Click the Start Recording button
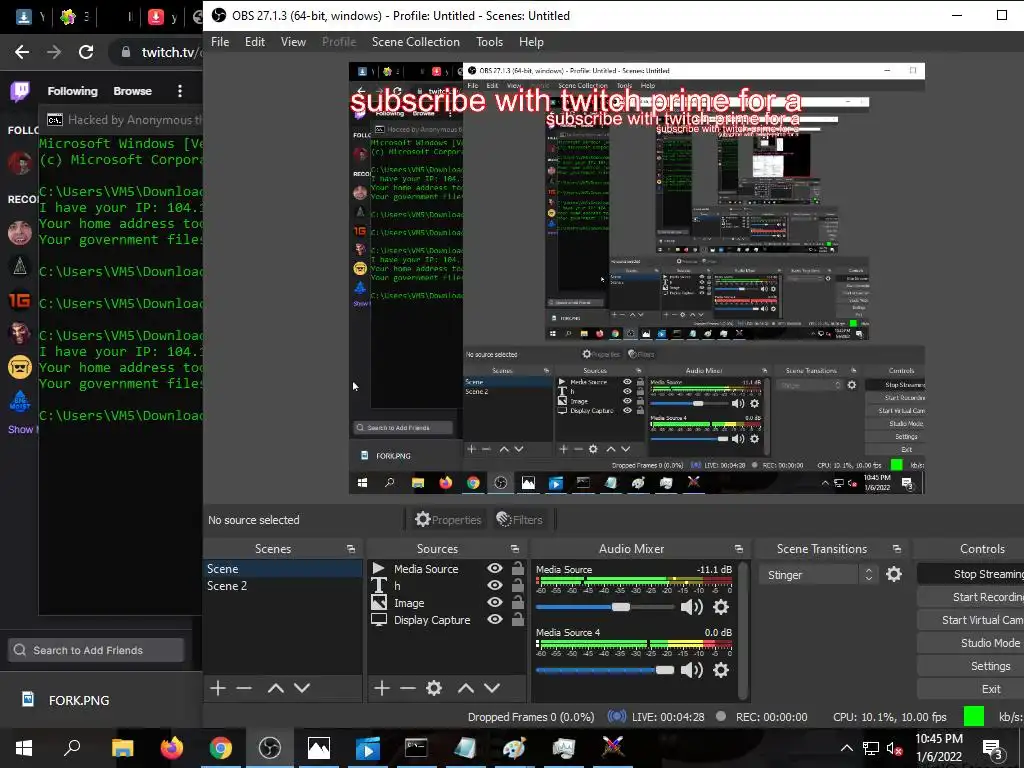Screen dimensions: 1024x768 [970, 597]
